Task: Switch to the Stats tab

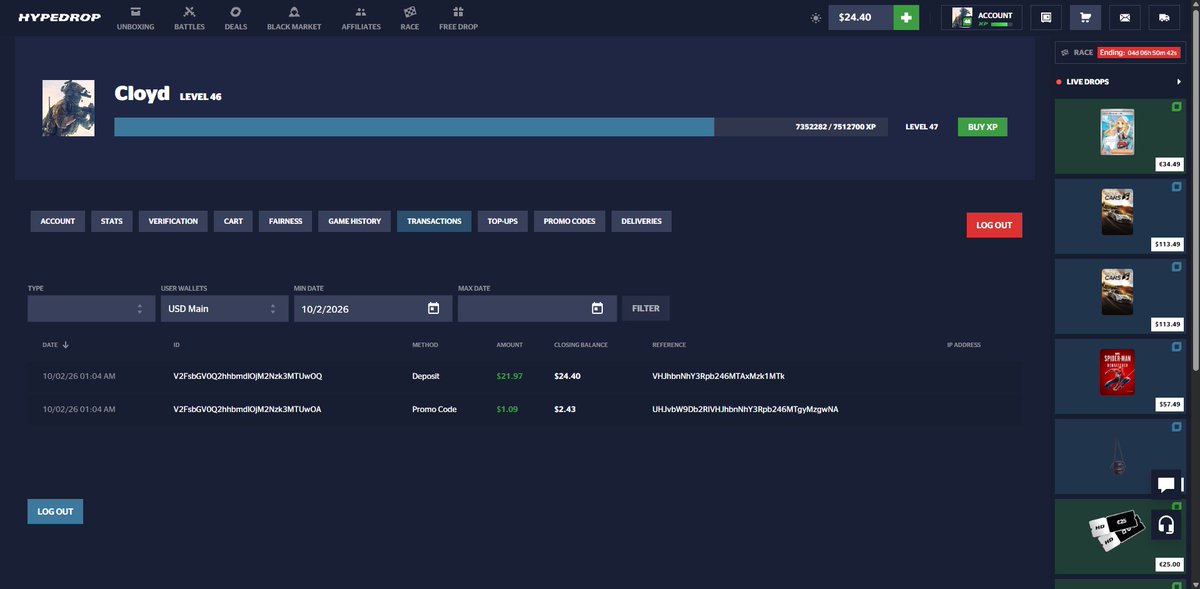Action: pyautogui.click(x=112, y=221)
